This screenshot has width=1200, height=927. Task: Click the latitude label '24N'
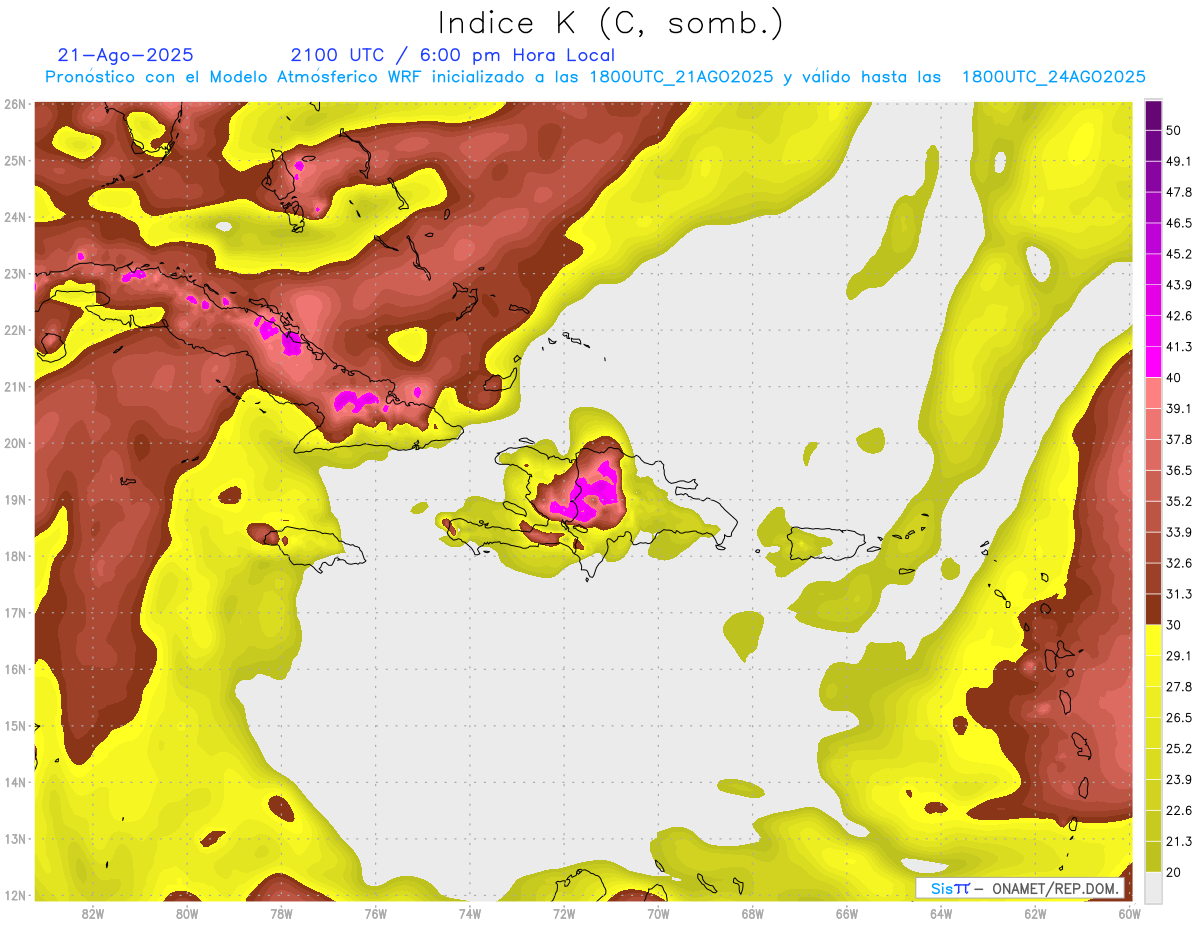pos(15,217)
